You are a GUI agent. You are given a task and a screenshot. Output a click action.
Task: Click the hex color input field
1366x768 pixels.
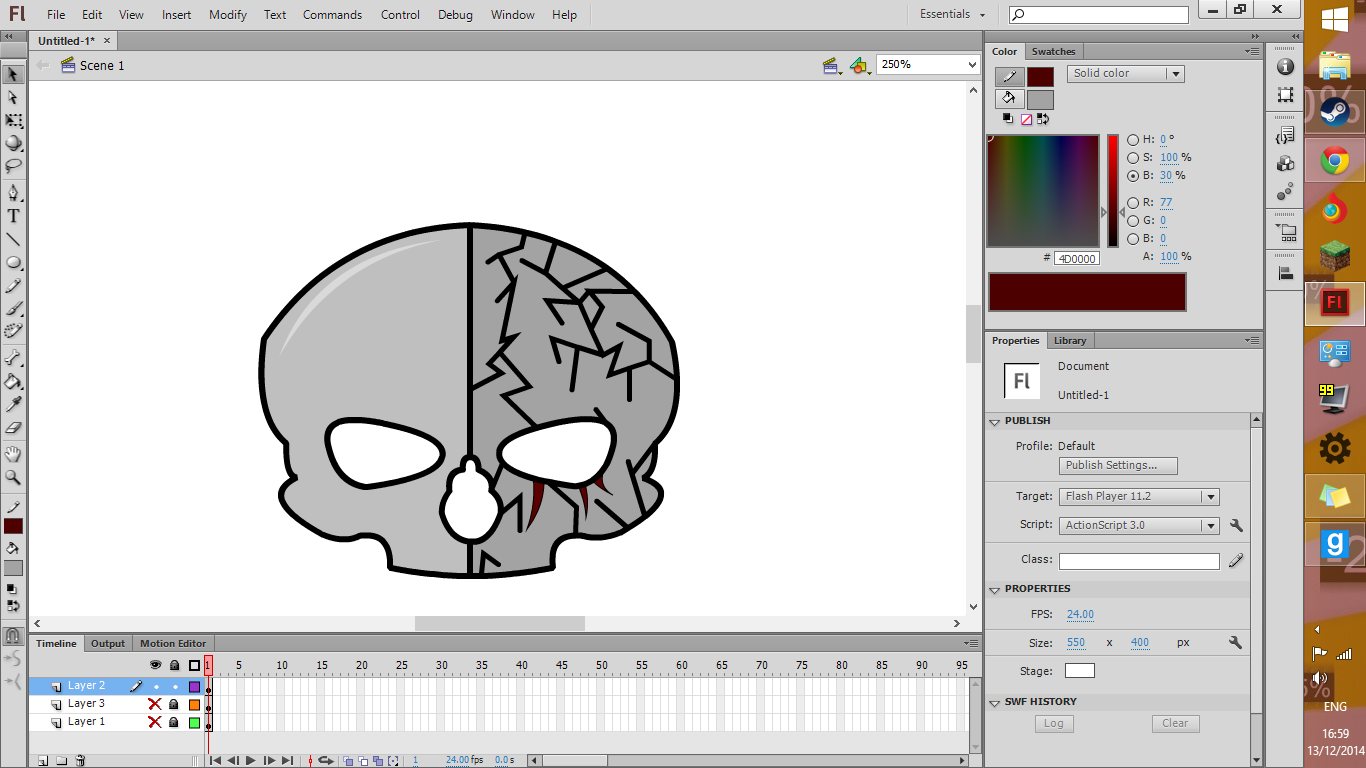point(1077,258)
